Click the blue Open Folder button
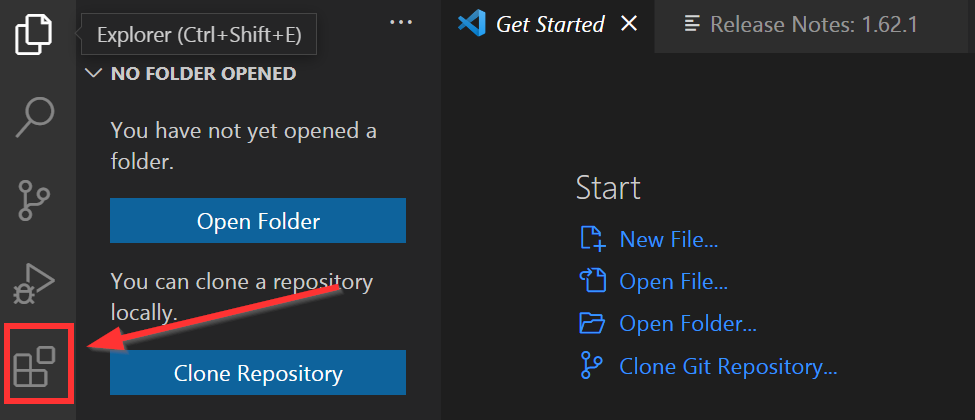 258,220
